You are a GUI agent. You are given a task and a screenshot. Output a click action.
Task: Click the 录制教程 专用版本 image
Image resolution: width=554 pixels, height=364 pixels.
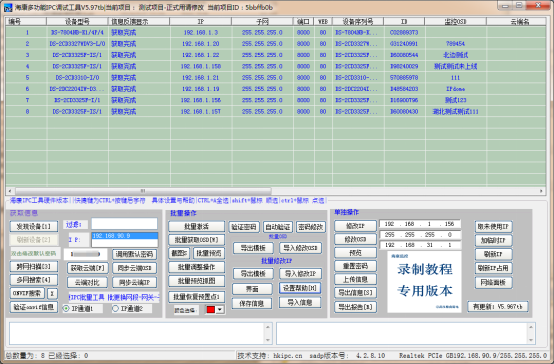(424, 282)
